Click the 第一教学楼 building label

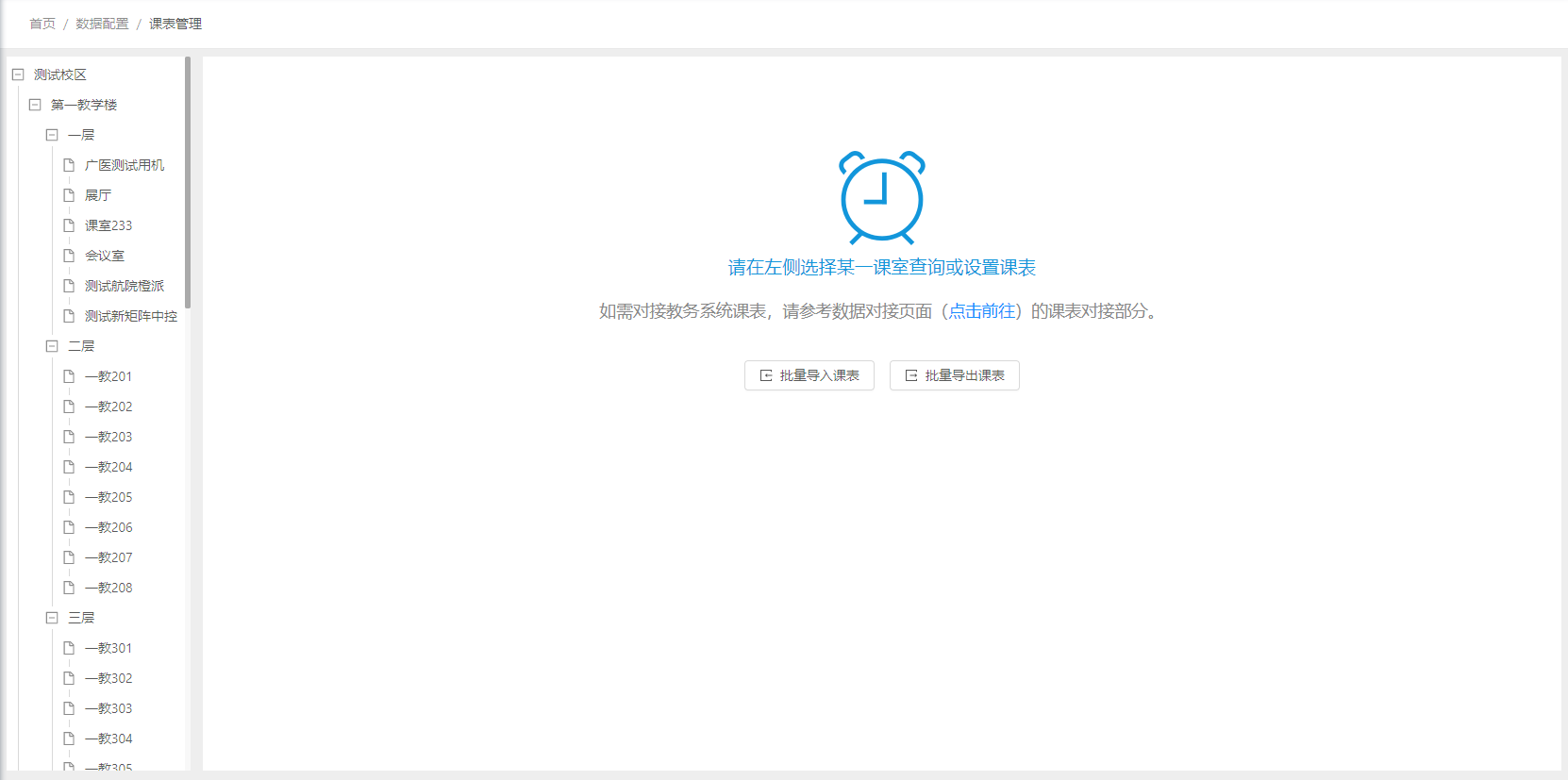(84, 105)
